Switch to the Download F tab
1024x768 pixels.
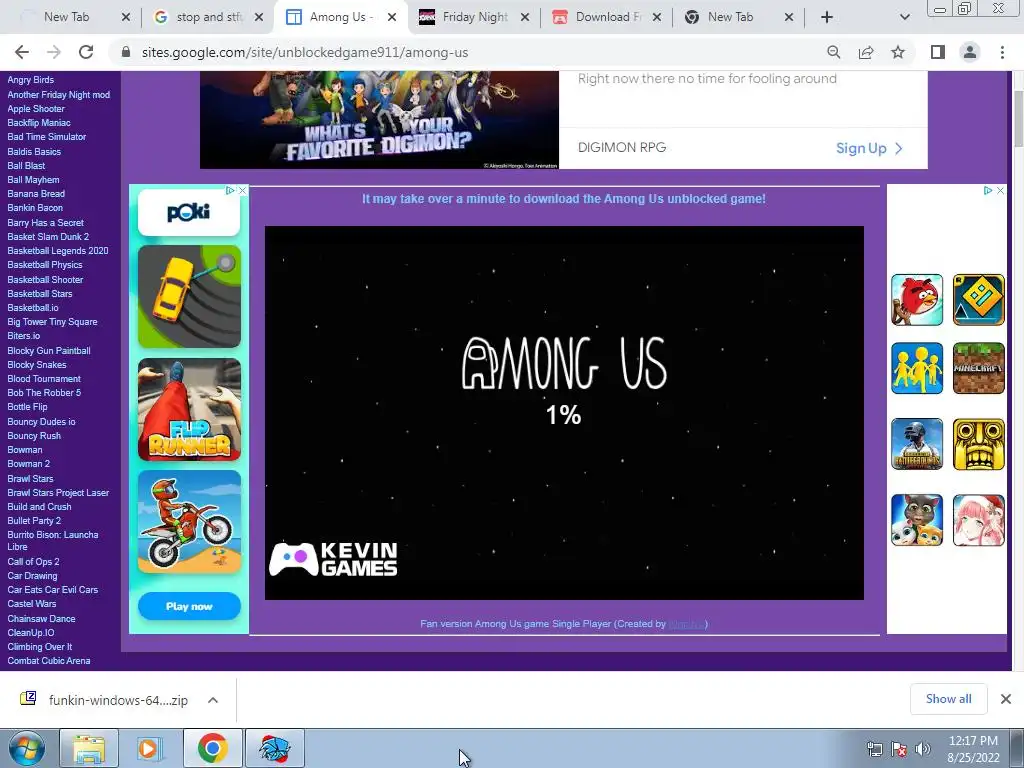(607, 17)
